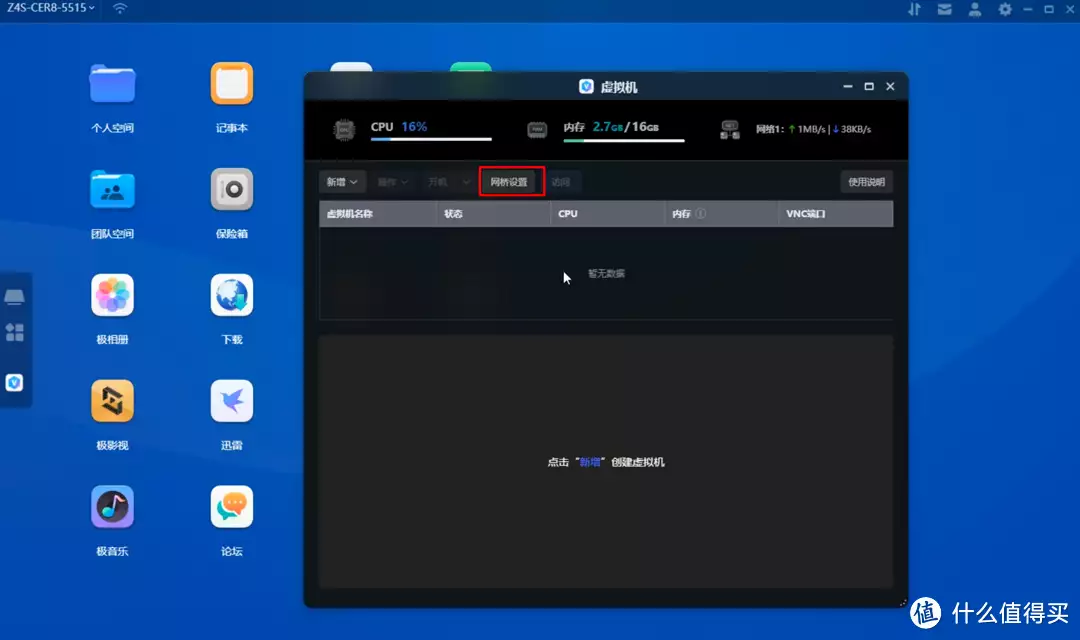Screen dimensions: 1080x640
Task: Open the 保险箱 safe box icon
Action: coord(231,189)
